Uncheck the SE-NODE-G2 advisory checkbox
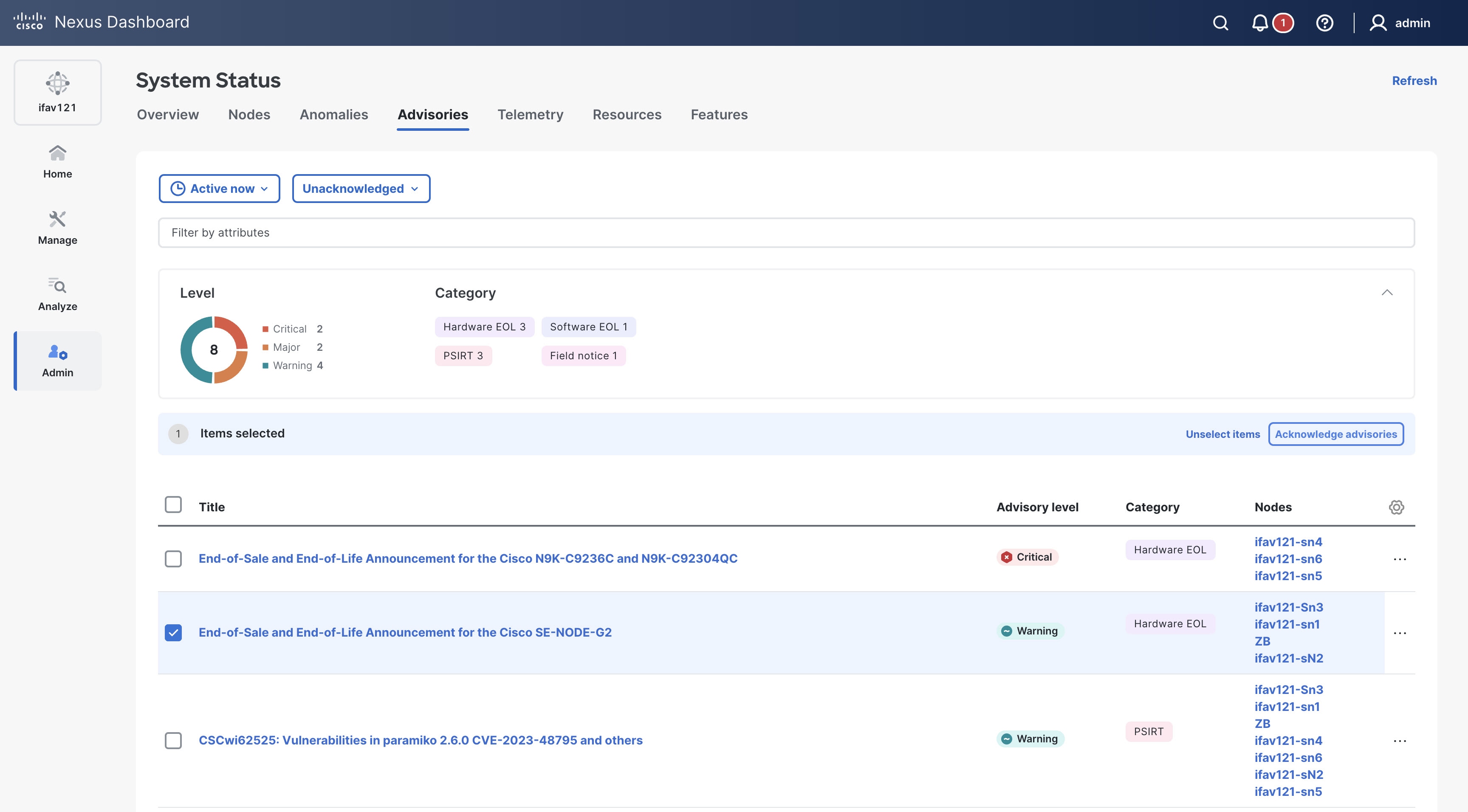 click(173, 633)
